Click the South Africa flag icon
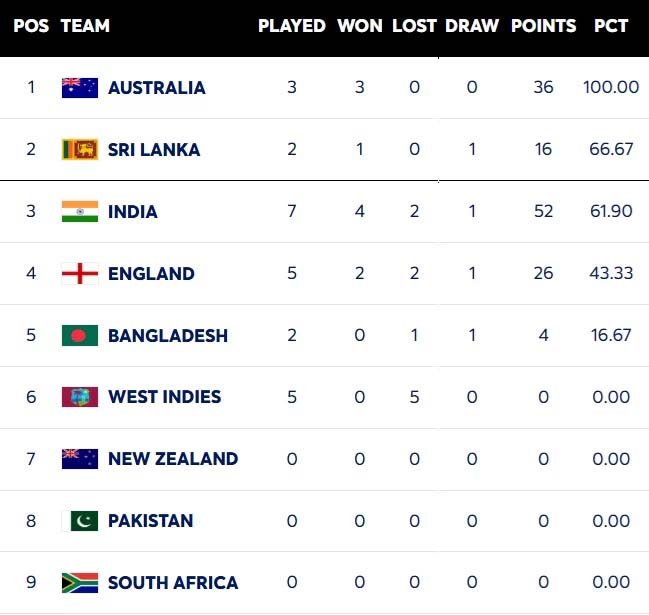This screenshot has width=649, height=615. coord(80,583)
